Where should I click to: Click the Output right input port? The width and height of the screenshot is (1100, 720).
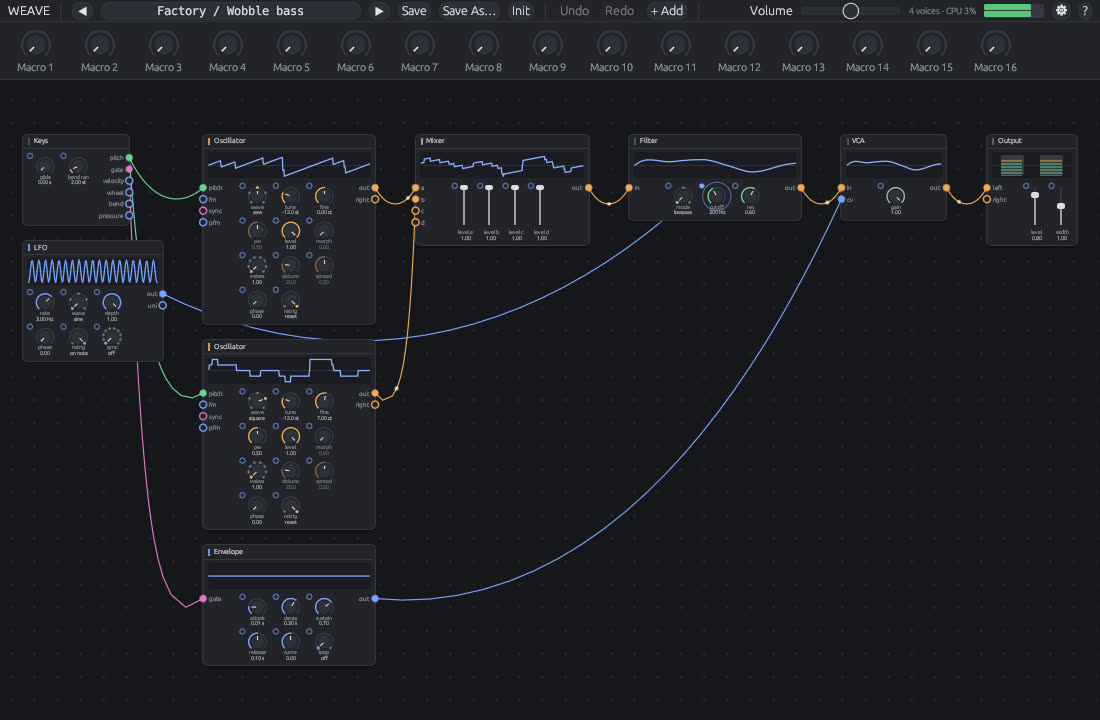pos(987,199)
